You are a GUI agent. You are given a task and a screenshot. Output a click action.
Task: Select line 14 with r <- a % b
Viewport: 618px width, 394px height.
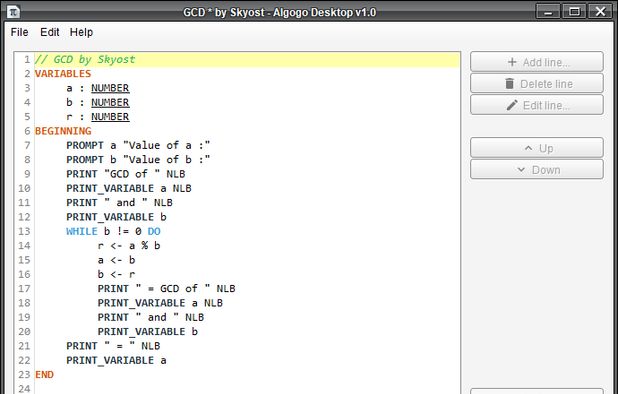point(247,245)
